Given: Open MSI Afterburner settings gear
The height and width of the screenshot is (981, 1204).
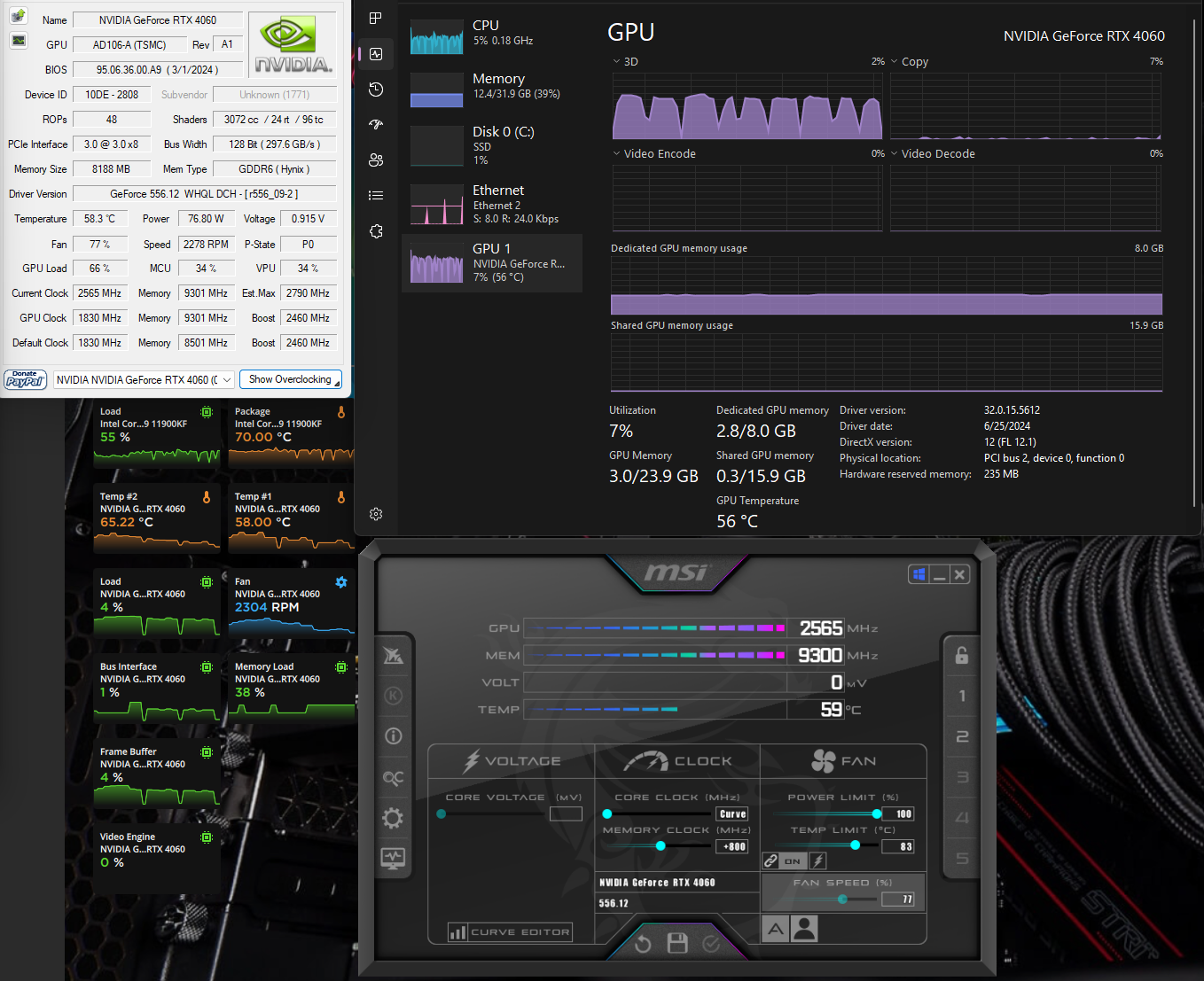Looking at the screenshot, I should click(x=393, y=817).
